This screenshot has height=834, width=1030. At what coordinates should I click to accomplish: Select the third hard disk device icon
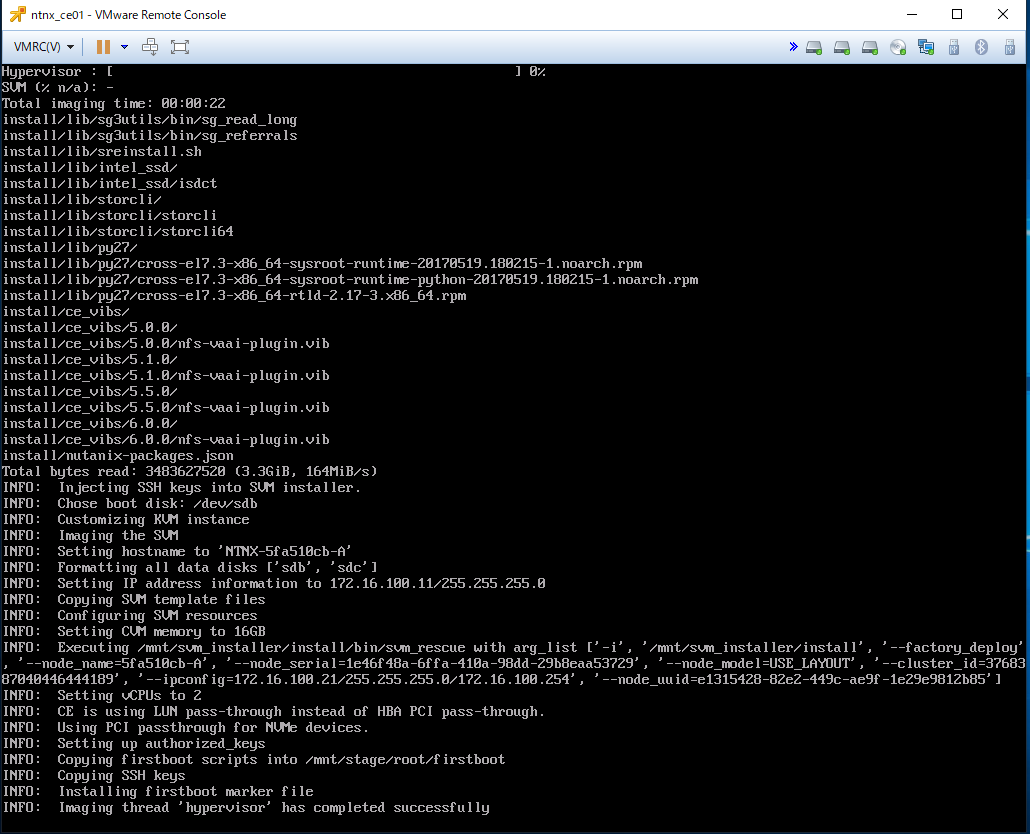[x=870, y=47]
